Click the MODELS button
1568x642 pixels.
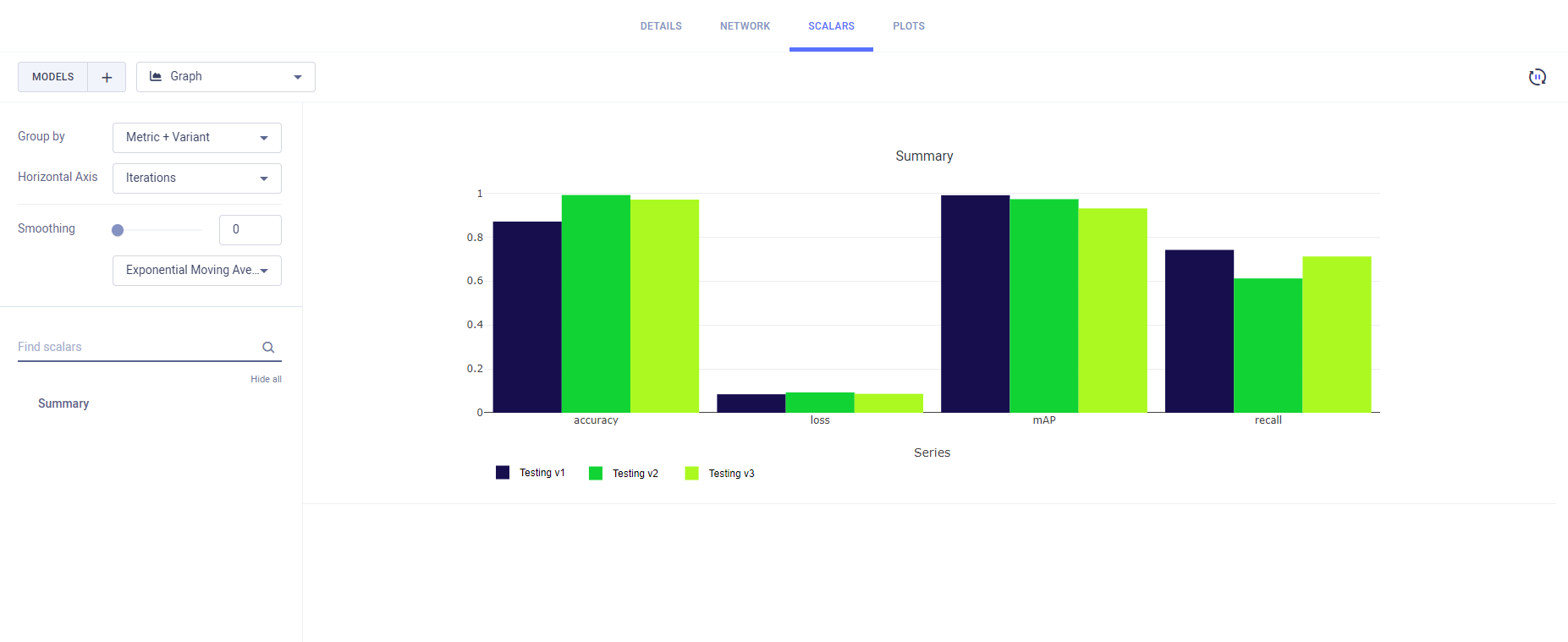tap(53, 77)
